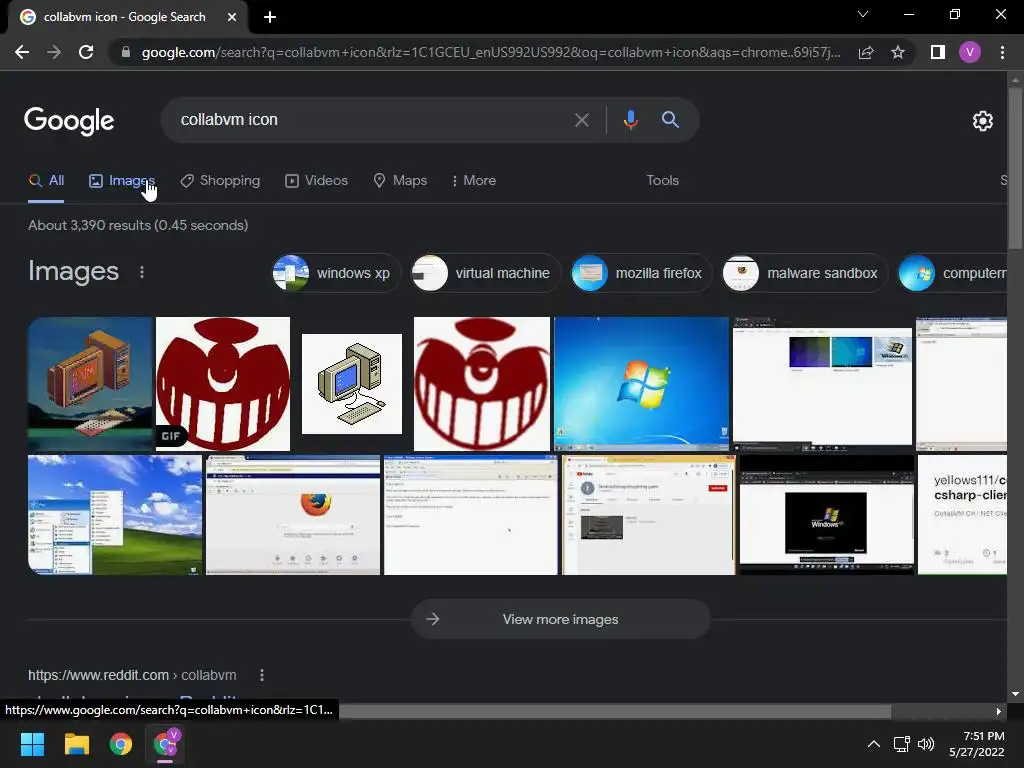The image size is (1024, 768).
Task: Go back to the previous page
Action: [22, 52]
